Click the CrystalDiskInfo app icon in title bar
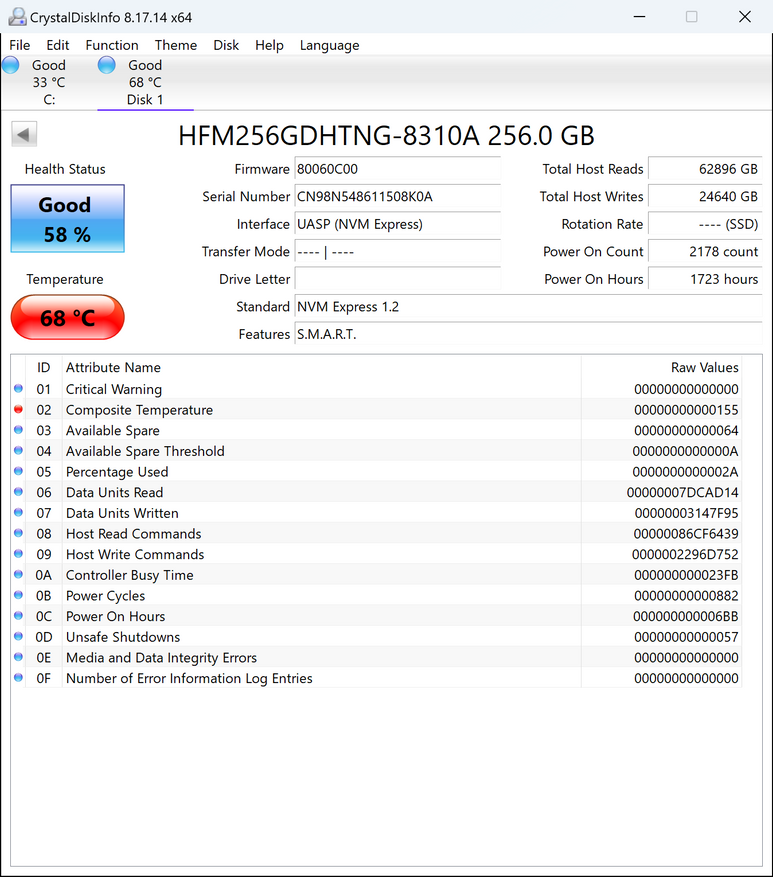The width and height of the screenshot is (773, 877). 15,17
